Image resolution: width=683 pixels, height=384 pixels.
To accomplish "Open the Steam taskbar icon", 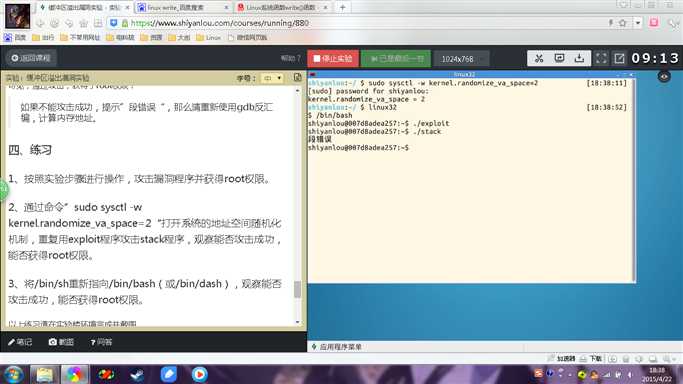I will point(138,374).
